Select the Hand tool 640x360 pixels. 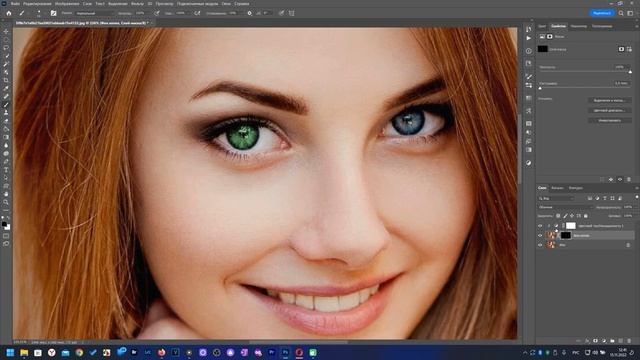click(x=6, y=194)
